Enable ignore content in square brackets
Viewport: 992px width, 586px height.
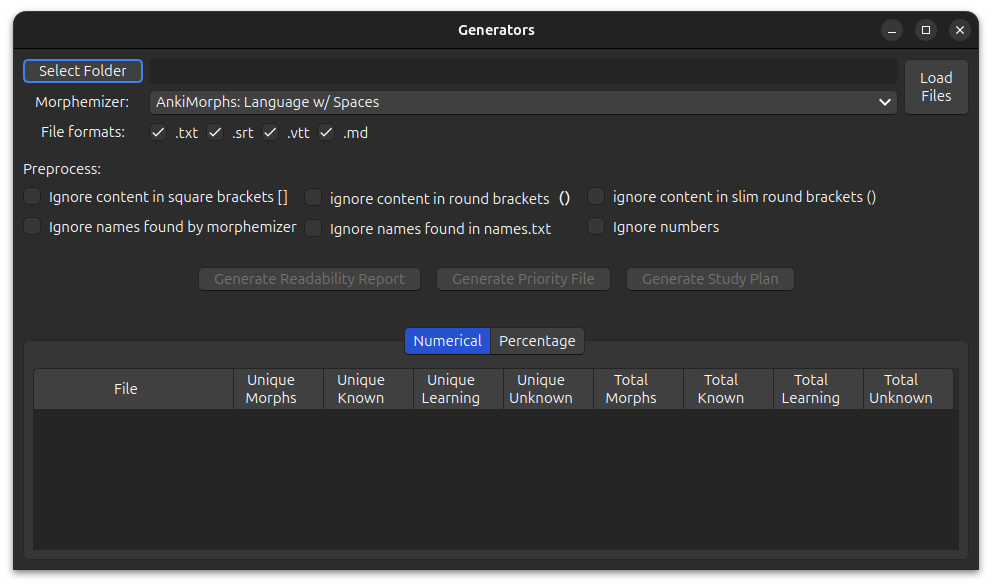(x=33, y=197)
